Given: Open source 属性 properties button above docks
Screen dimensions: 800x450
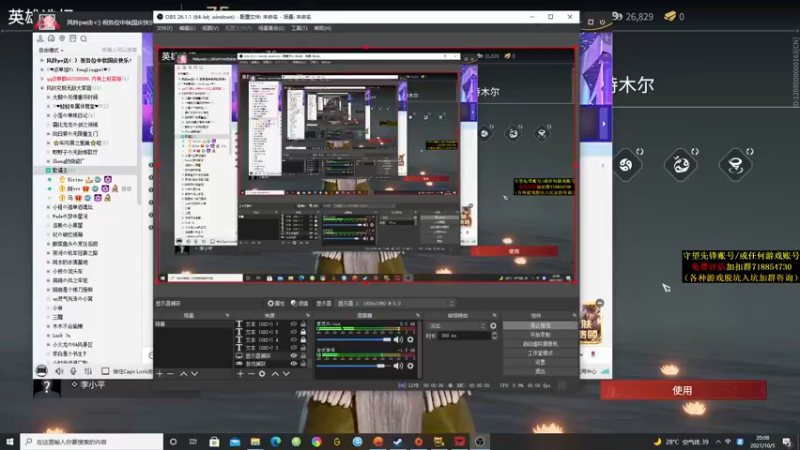Looking at the screenshot, I should [276, 304].
